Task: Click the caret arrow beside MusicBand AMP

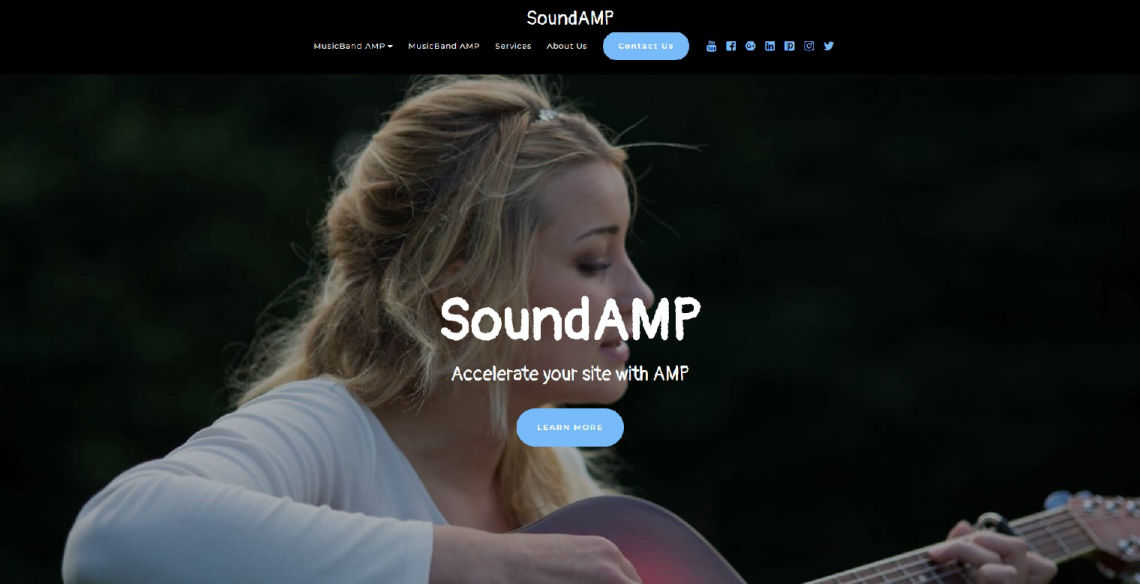Action: (390, 47)
